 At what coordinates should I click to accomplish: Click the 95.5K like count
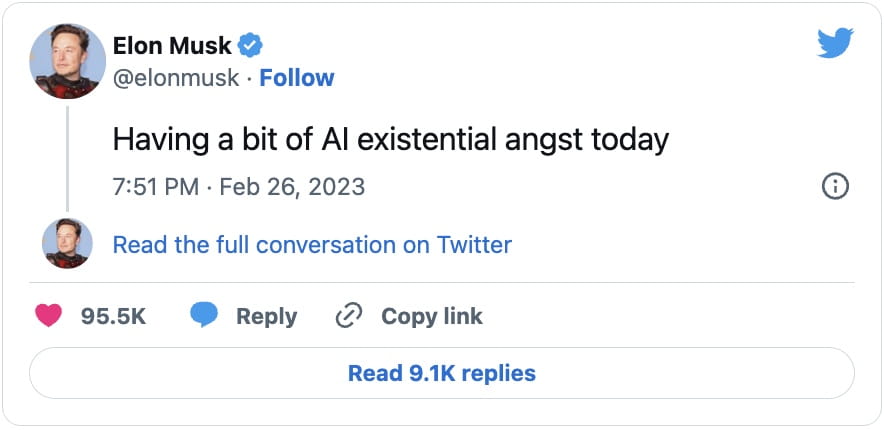click(x=113, y=316)
